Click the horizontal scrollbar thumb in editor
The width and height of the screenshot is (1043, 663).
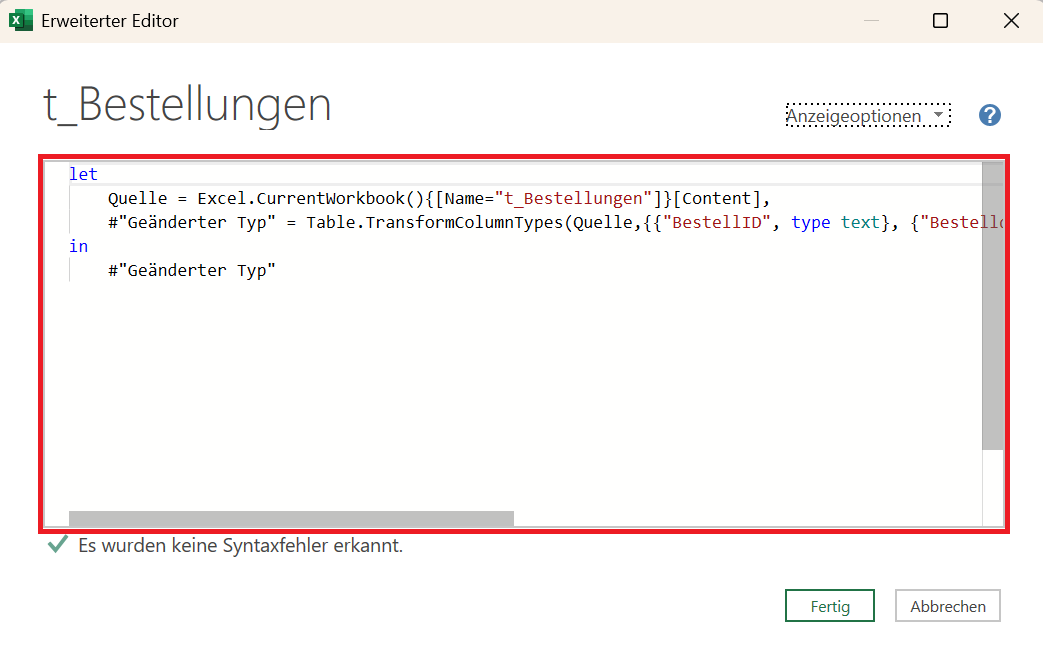coord(290,518)
